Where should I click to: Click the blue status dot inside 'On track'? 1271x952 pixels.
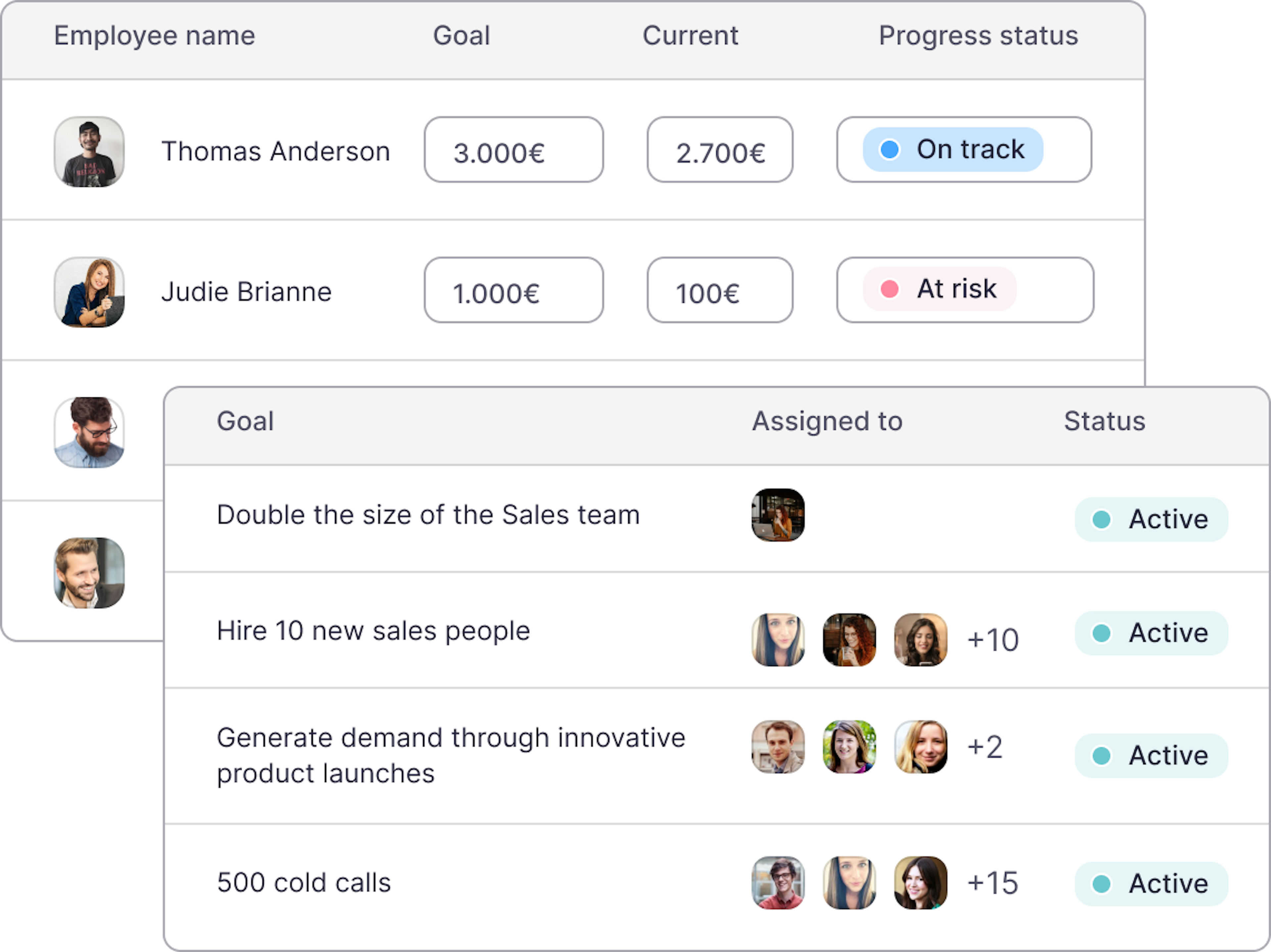point(889,149)
